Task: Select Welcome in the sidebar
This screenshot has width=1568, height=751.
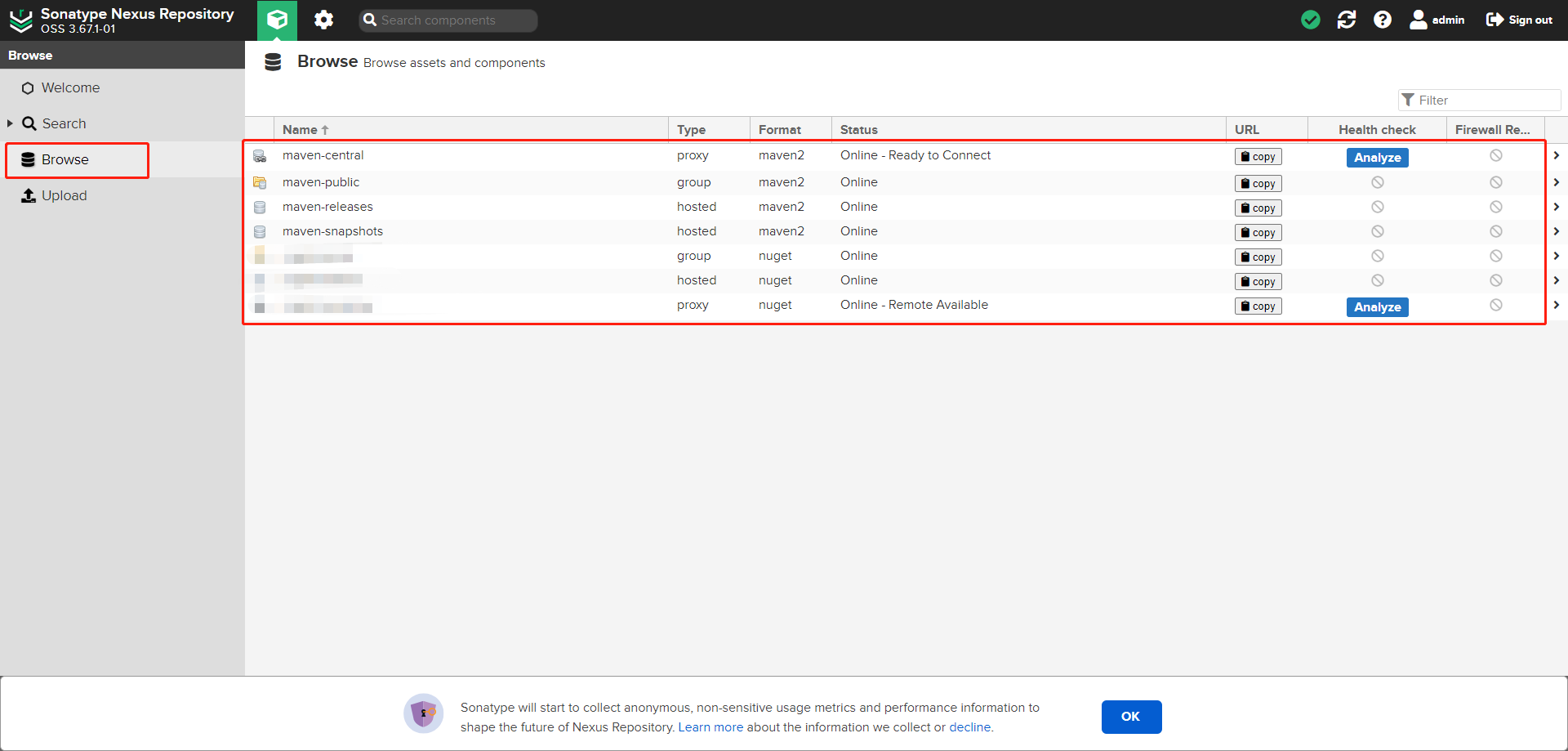Action: 70,87
